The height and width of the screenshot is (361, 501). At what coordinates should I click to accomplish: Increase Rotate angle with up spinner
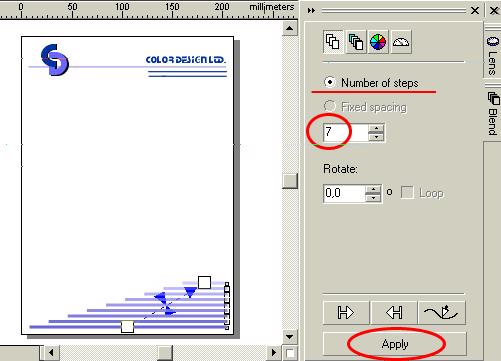pyautogui.click(x=373, y=189)
